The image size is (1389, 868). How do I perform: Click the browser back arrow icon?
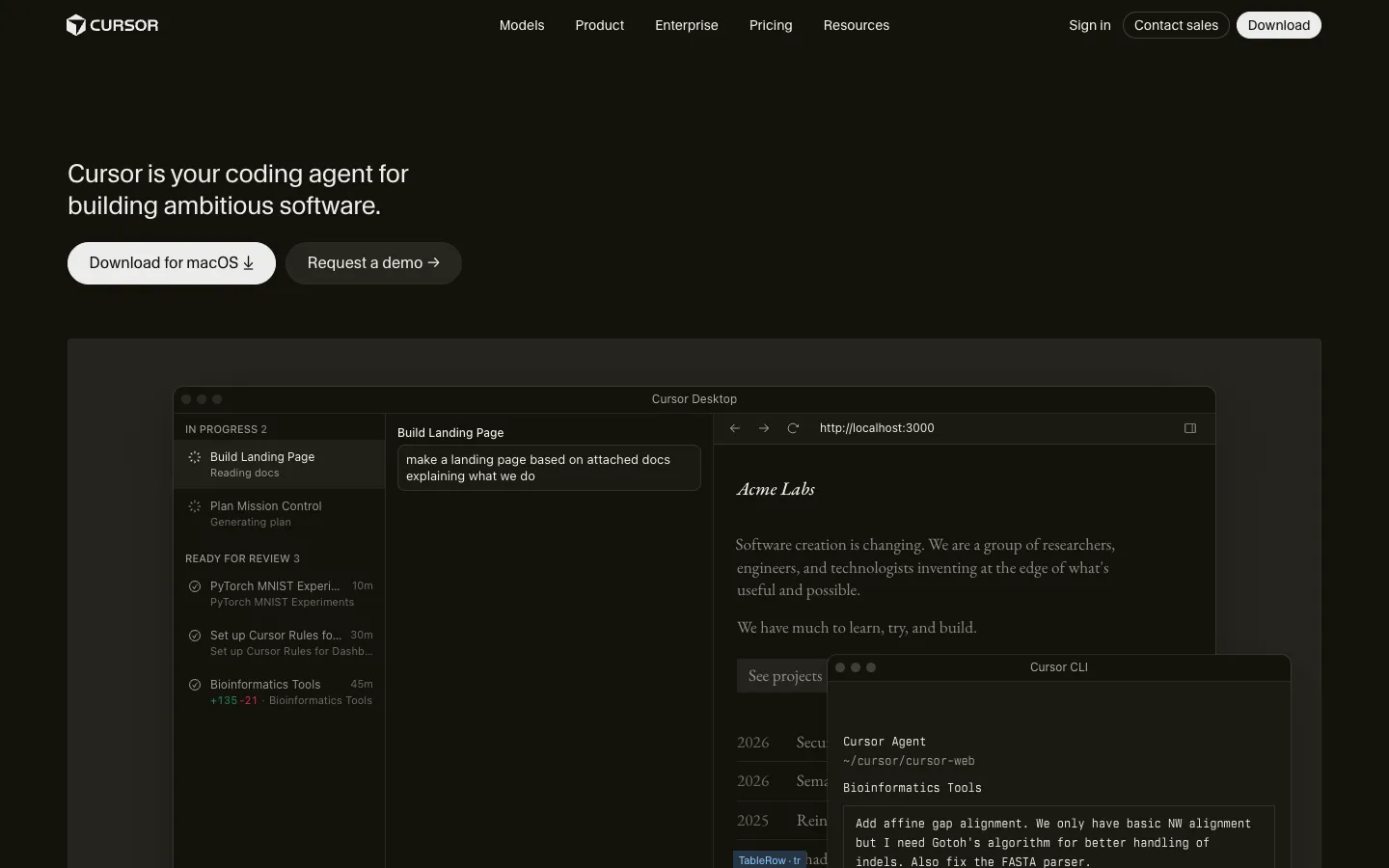pos(735,428)
